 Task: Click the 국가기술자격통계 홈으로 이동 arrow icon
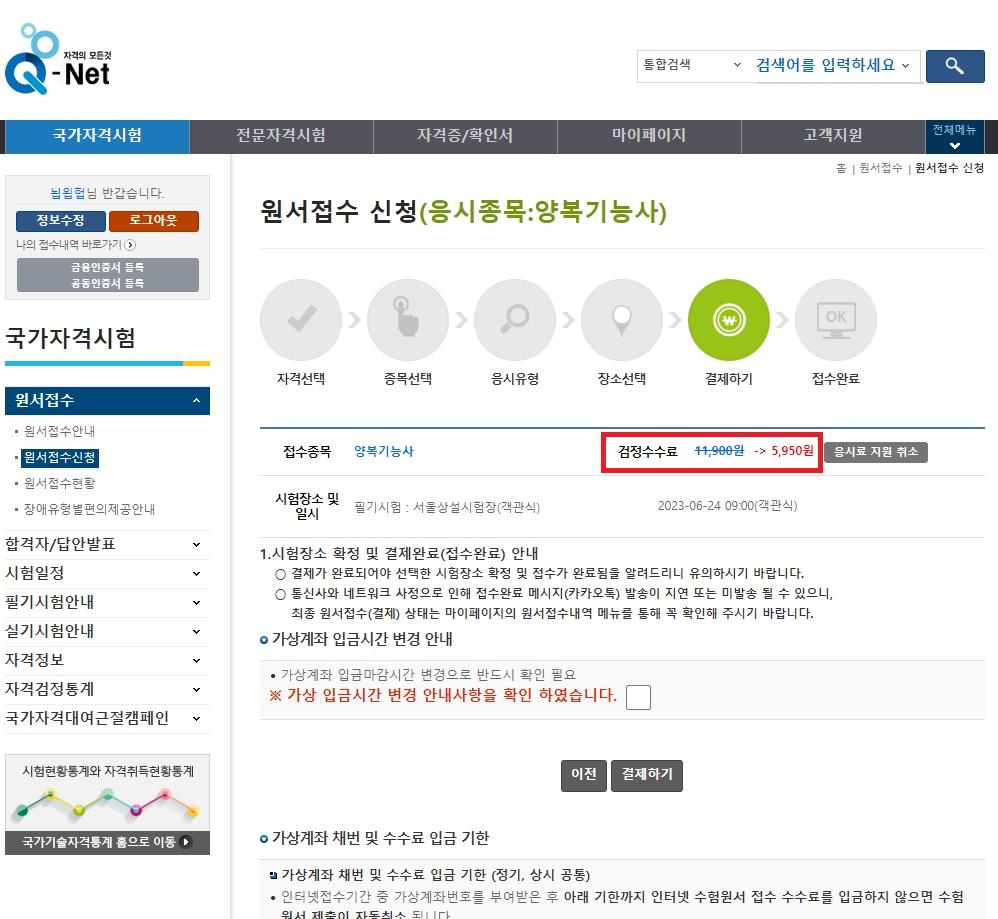pos(185,842)
